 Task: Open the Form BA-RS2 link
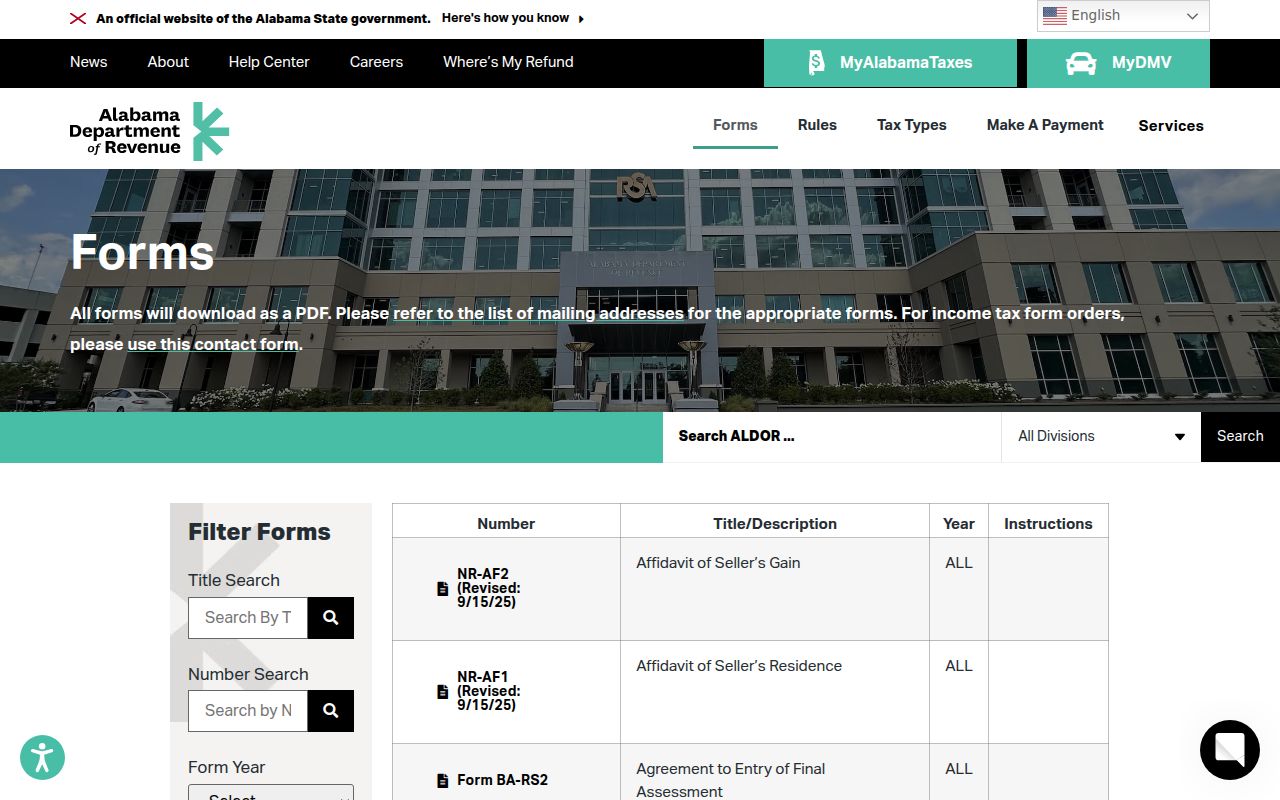click(x=502, y=781)
